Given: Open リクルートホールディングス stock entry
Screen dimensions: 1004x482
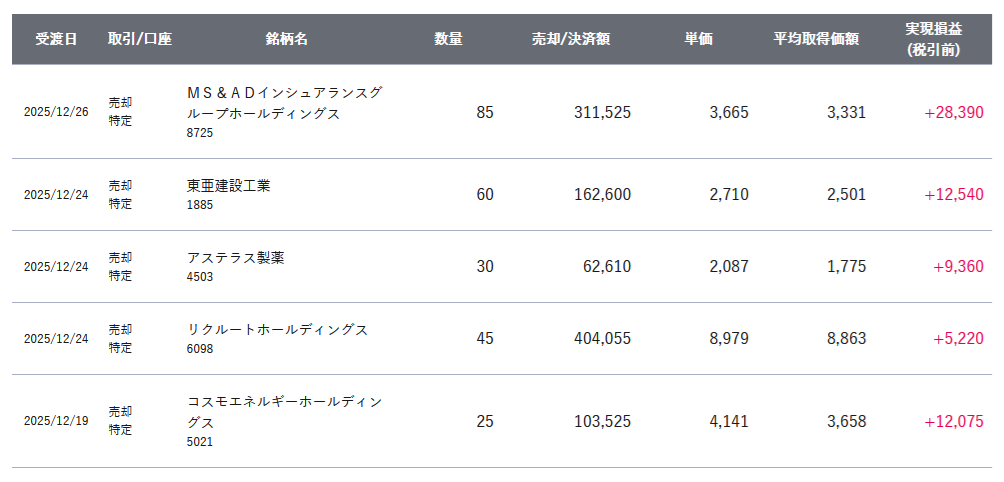Looking at the screenshot, I should (x=277, y=330).
